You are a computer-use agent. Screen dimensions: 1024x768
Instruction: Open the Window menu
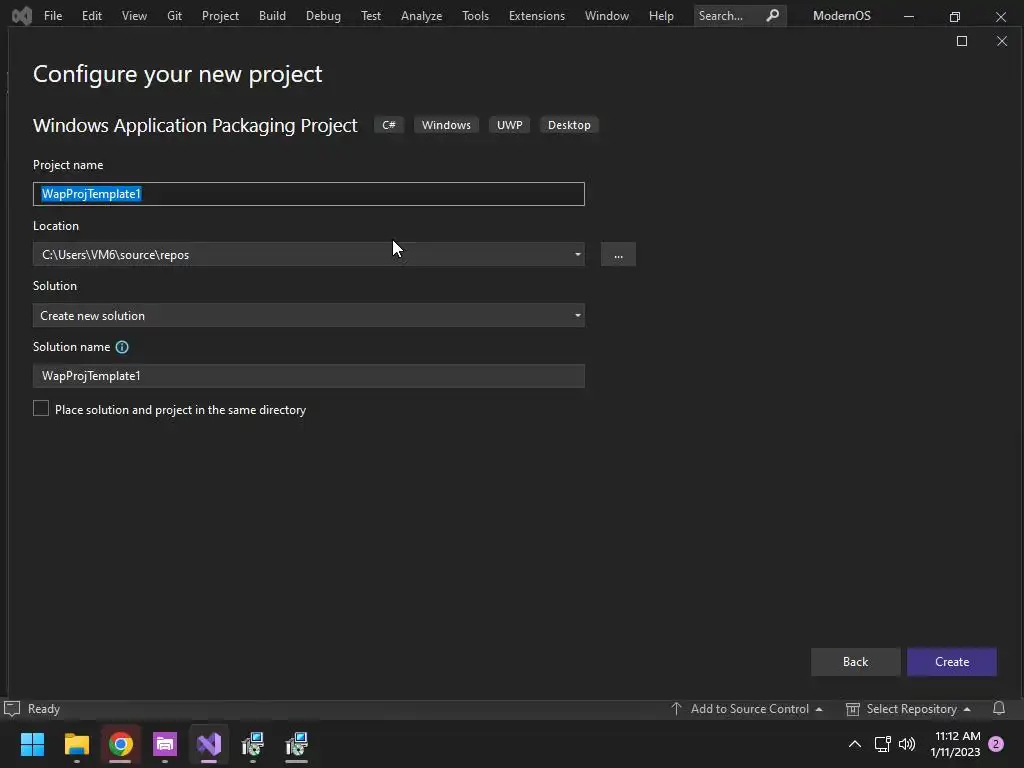pos(607,16)
